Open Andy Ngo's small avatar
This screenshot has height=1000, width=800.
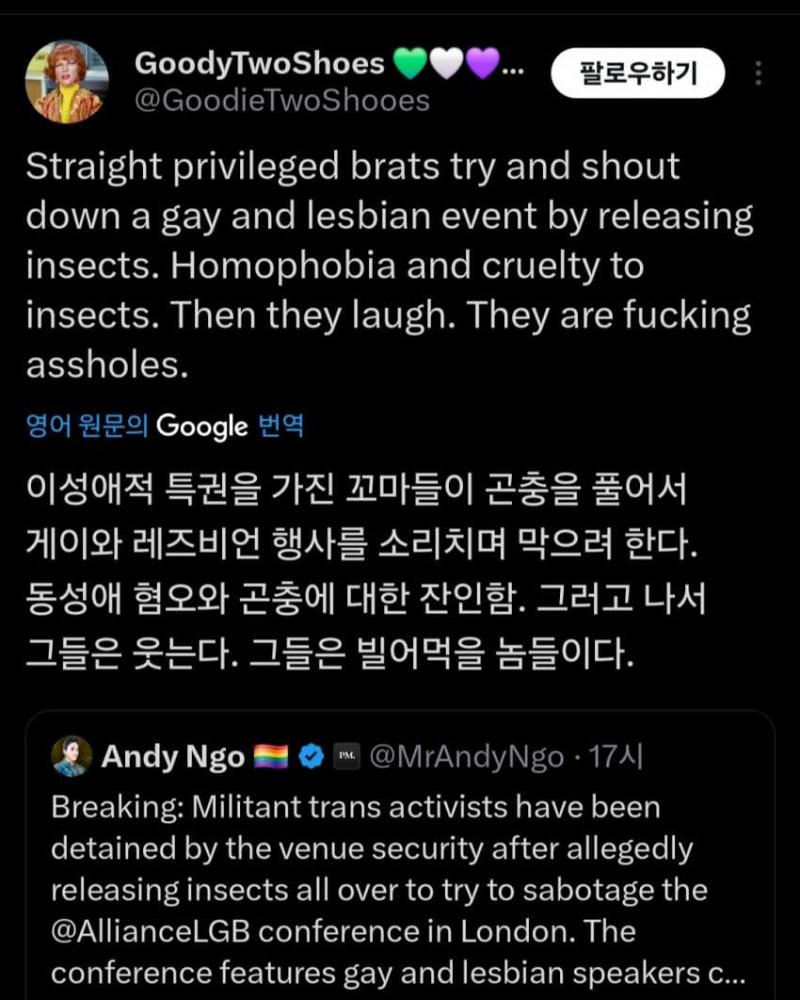71,757
